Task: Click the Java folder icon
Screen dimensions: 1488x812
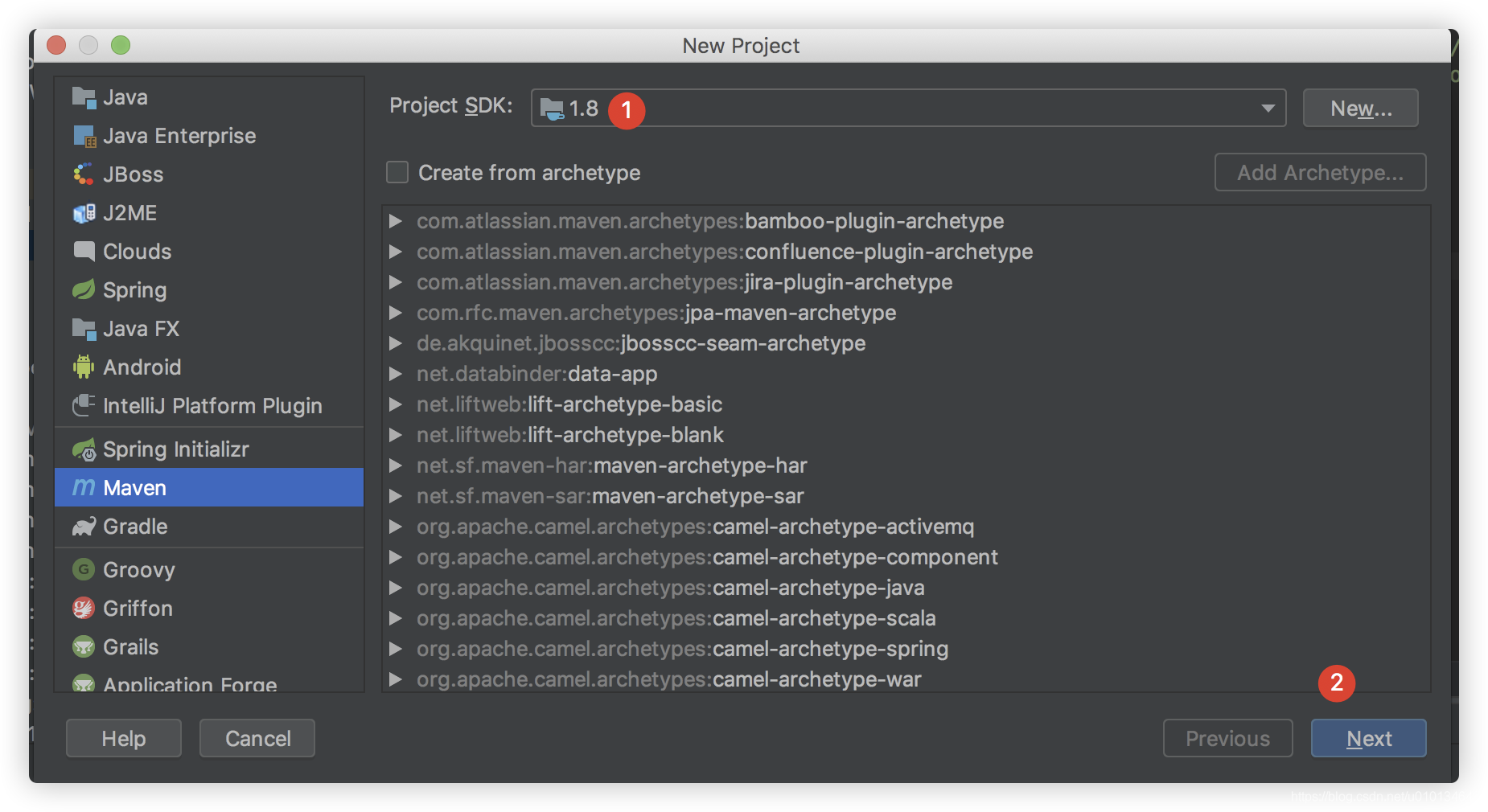Action: click(x=84, y=97)
